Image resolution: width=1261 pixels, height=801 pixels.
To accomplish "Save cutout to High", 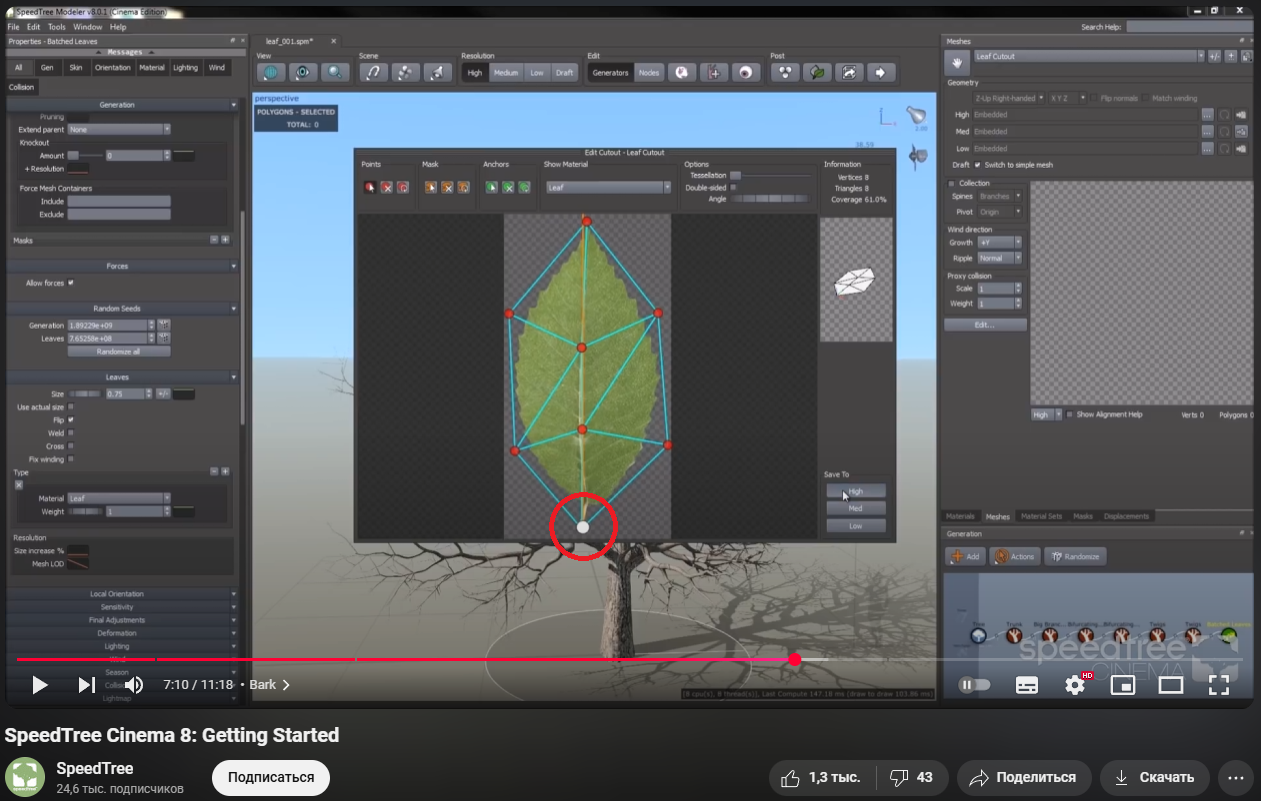I will (855, 491).
